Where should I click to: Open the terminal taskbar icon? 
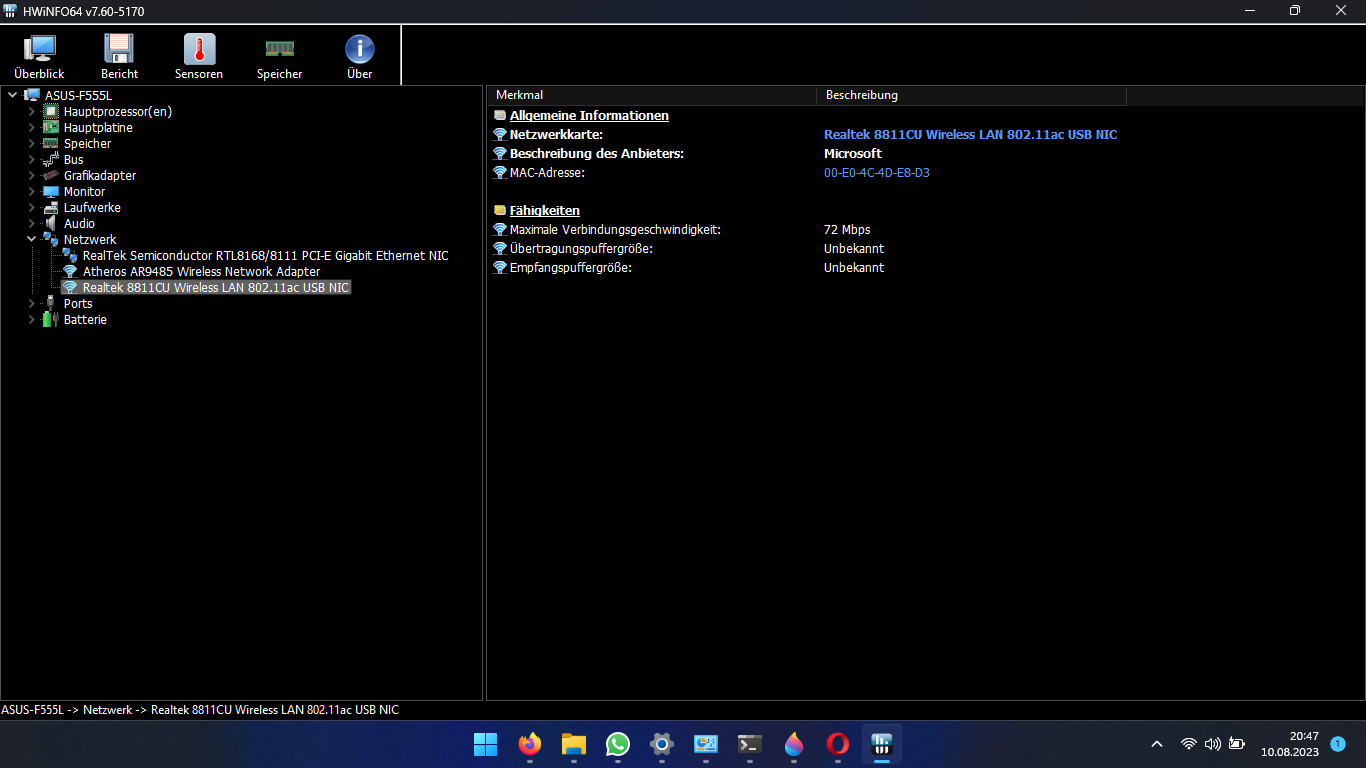tap(750, 744)
